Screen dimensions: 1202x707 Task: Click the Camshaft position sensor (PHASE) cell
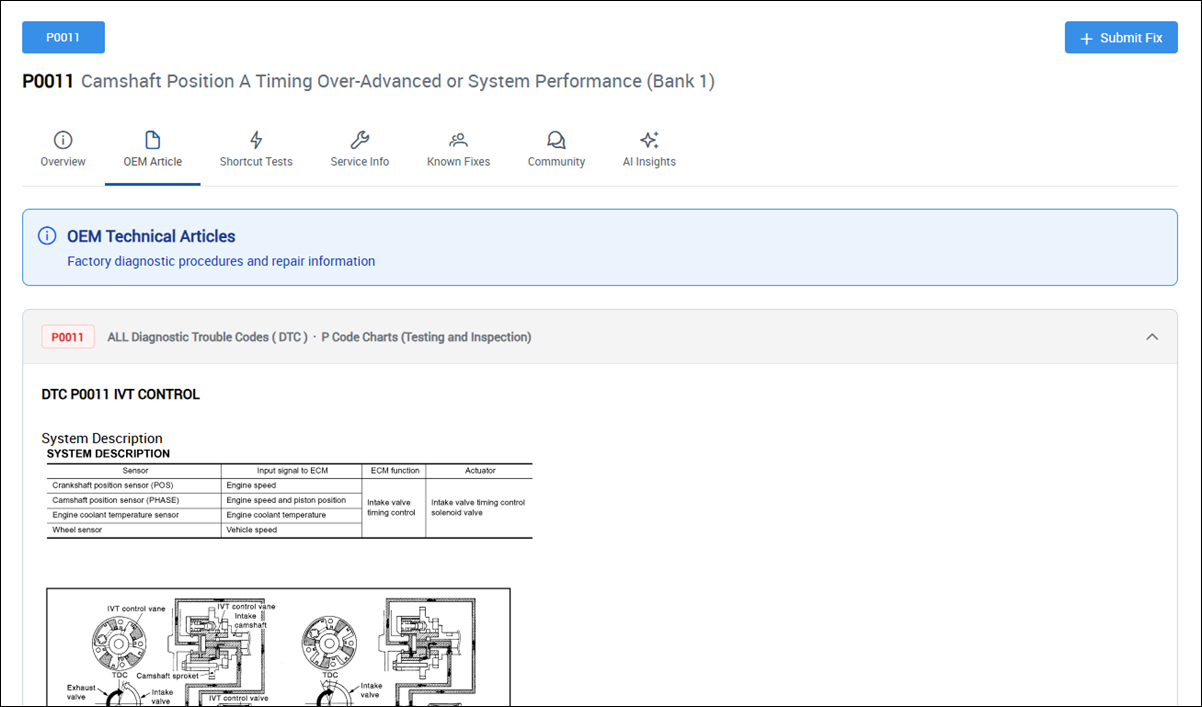[134, 500]
